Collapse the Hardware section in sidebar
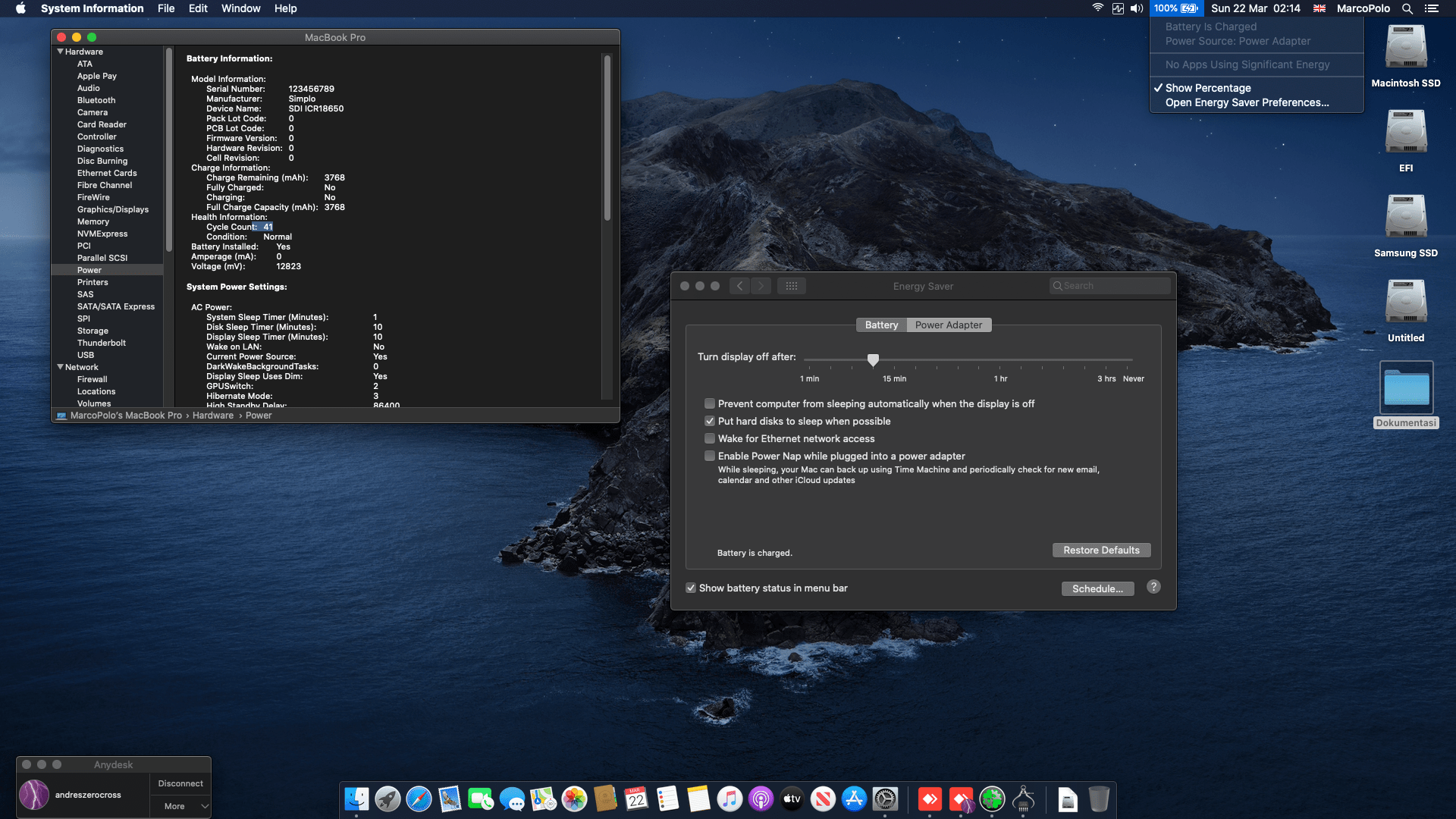This screenshot has width=1456, height=819. (60, 52)
